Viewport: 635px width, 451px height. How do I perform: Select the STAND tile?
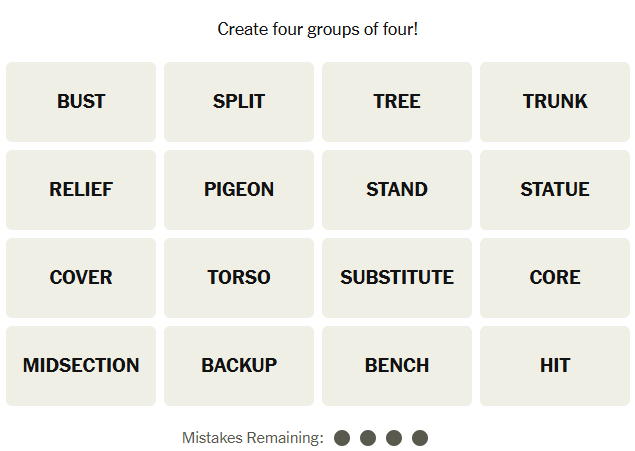click(x=397, y=190)
